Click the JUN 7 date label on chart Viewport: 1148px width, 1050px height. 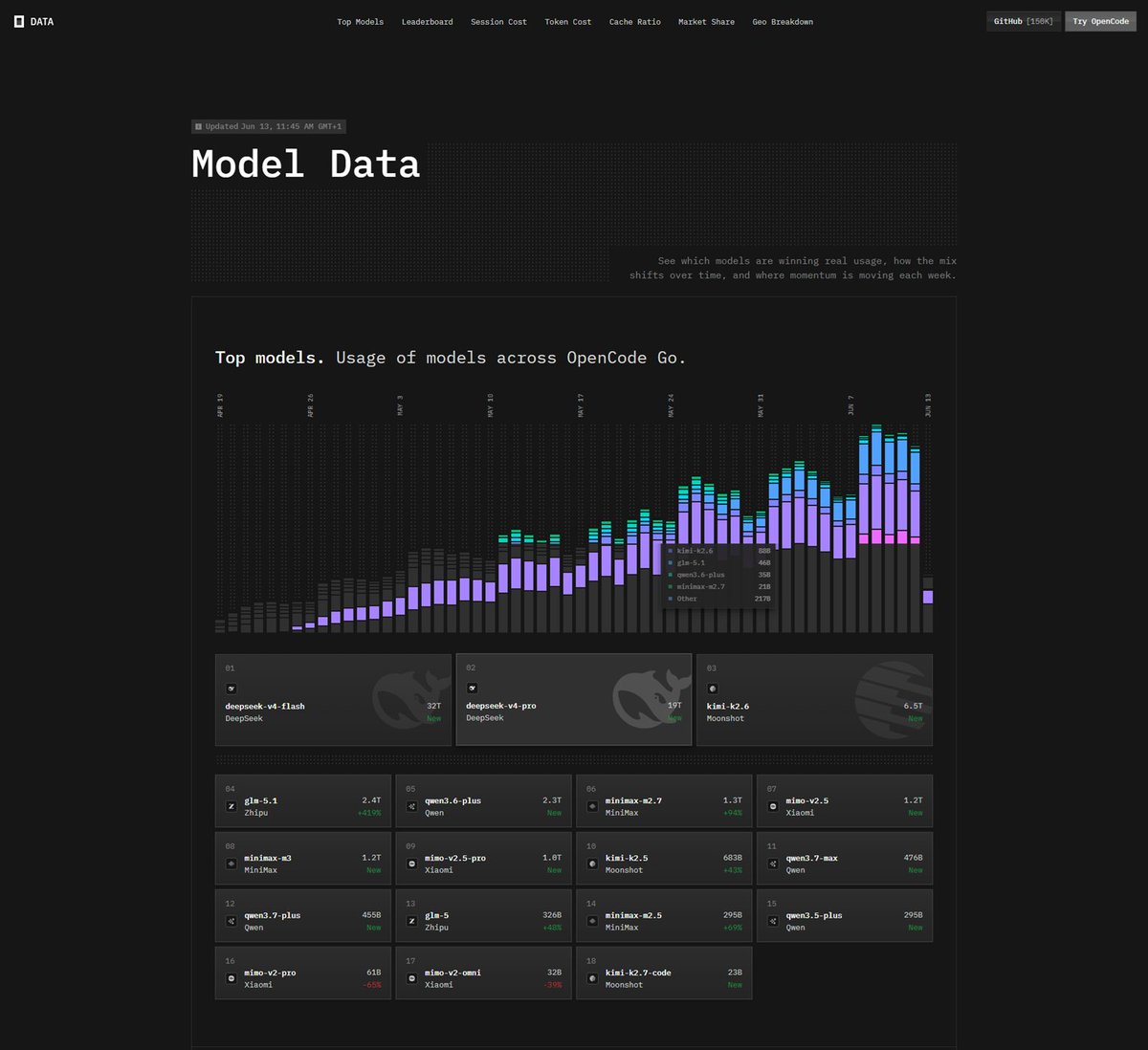[x=851, y=405]
